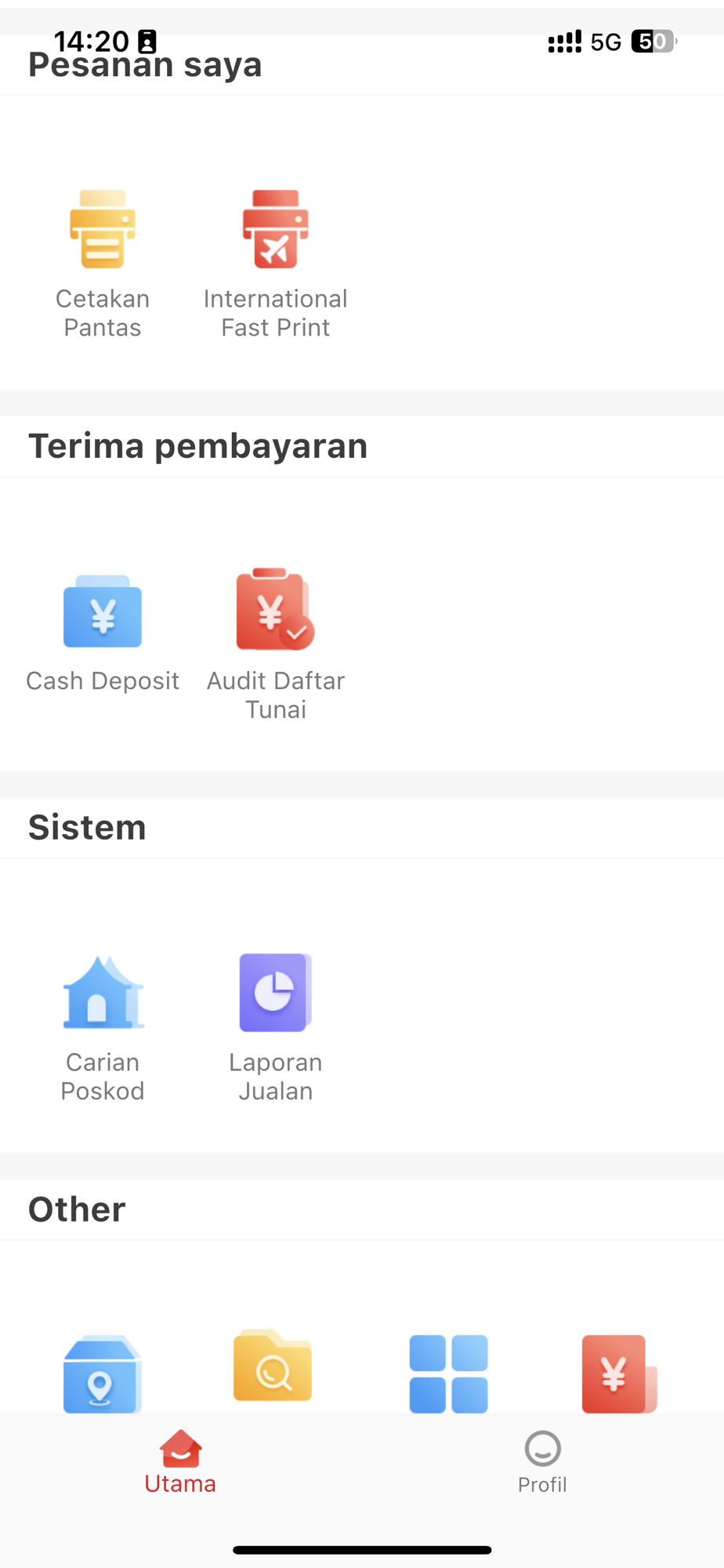Tap the Pesanan saya heading
The image size is (724, 1568).
145,64
